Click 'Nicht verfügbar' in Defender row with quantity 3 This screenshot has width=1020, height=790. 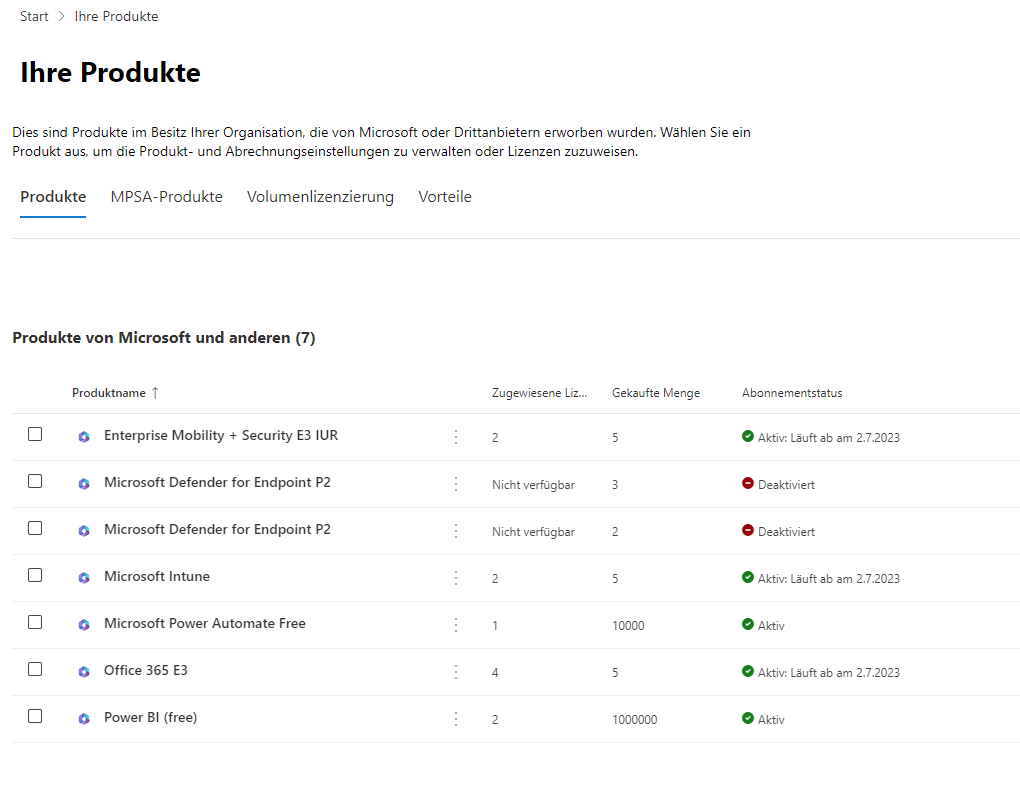click(533, 485)
